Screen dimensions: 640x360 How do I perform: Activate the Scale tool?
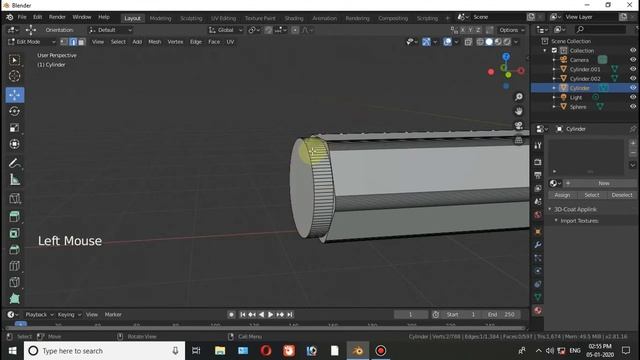14,128
